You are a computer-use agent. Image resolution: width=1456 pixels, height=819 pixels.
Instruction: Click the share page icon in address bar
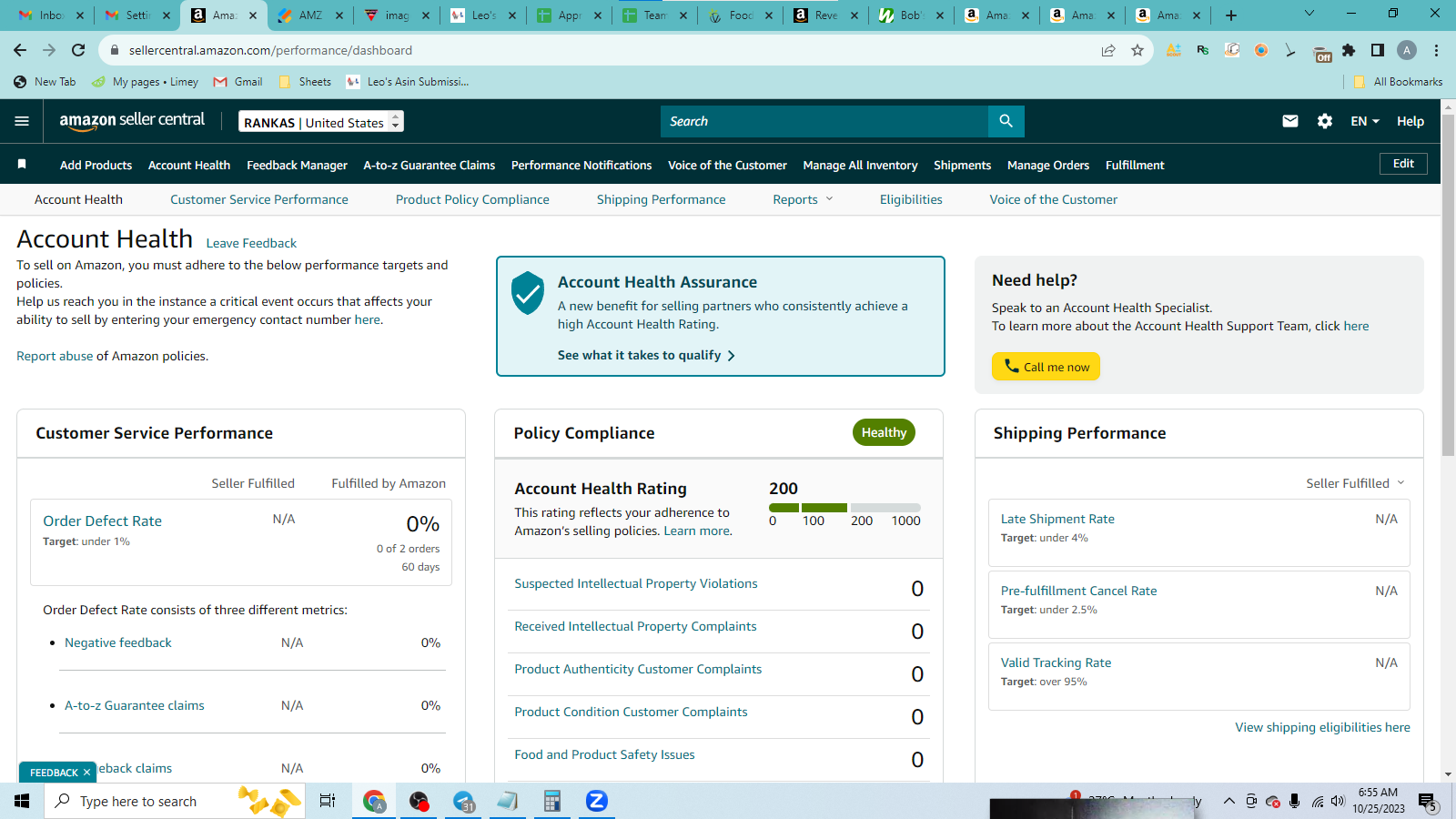[1108, 50]
